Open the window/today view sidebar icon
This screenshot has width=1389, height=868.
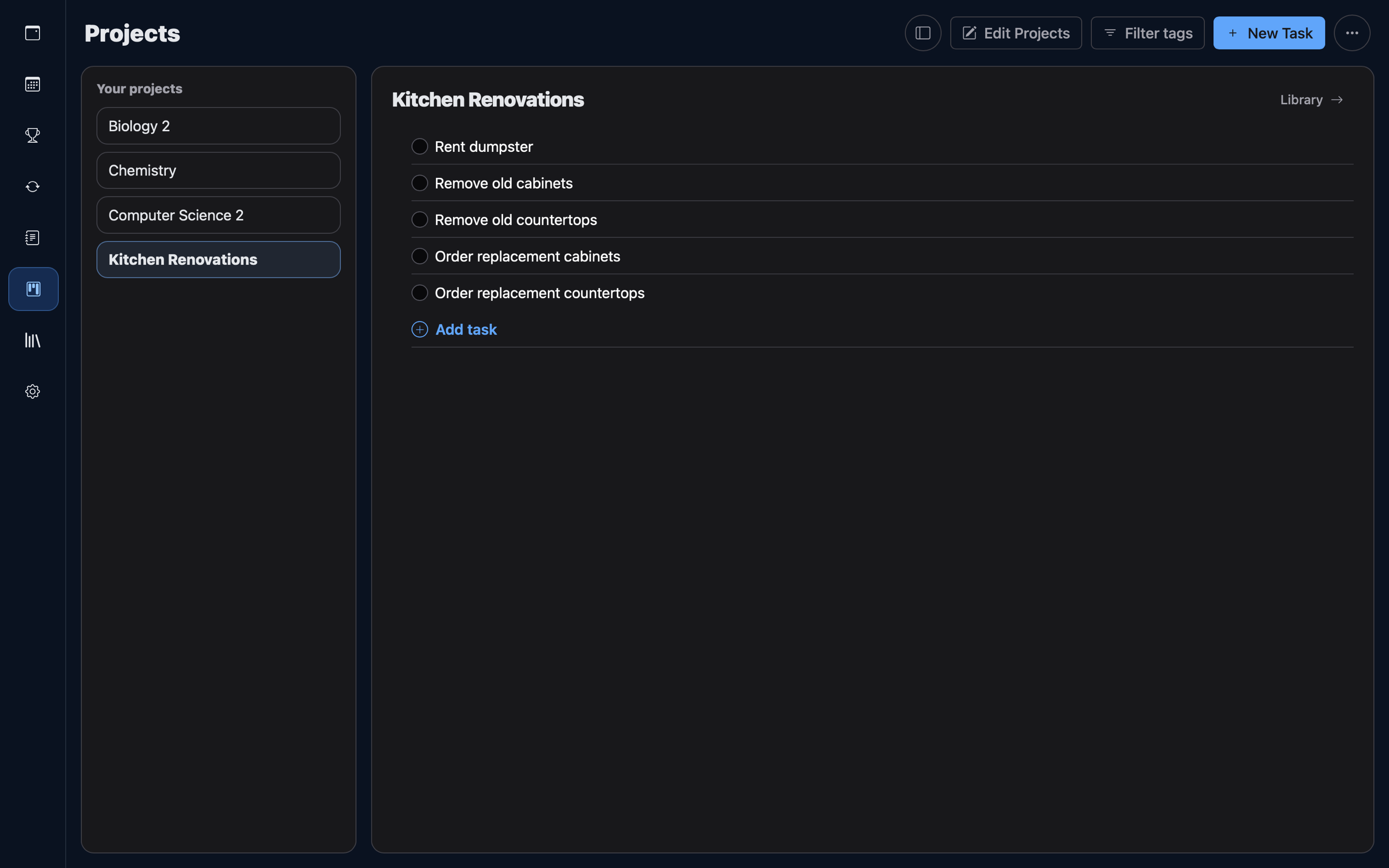click(x=33, y=33)
